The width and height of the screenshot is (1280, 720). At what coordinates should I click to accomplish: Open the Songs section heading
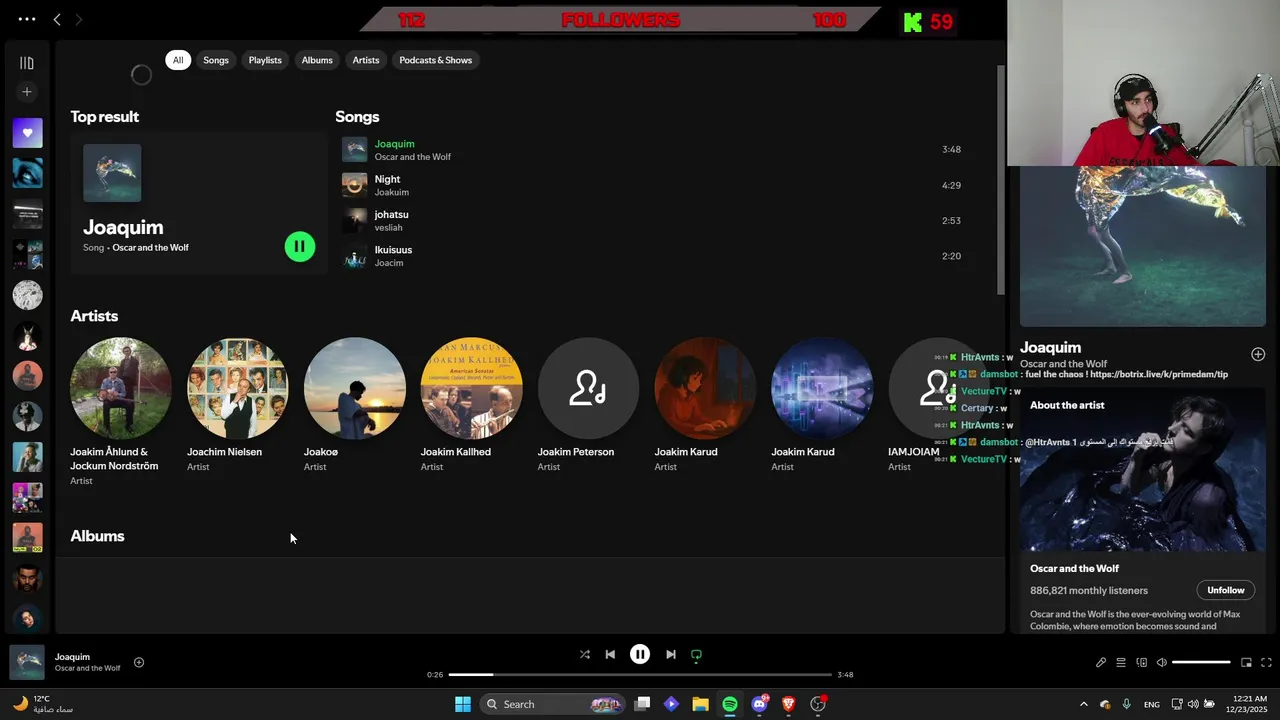(x=357, y=117)
